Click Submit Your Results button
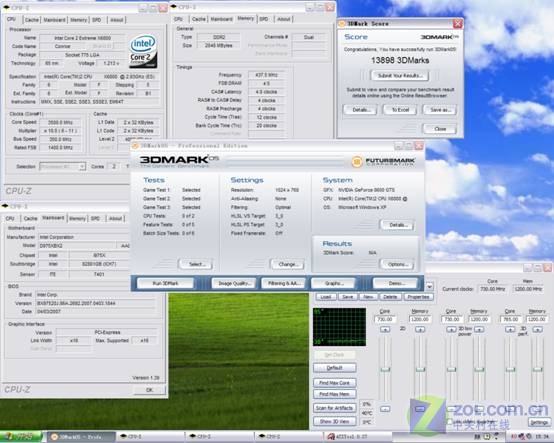 click(400, 76)
